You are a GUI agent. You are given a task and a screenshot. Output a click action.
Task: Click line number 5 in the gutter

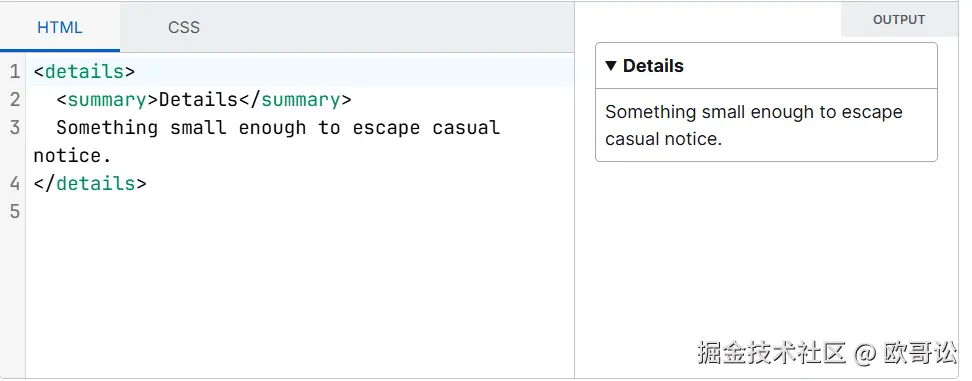(x=15, y=211)
